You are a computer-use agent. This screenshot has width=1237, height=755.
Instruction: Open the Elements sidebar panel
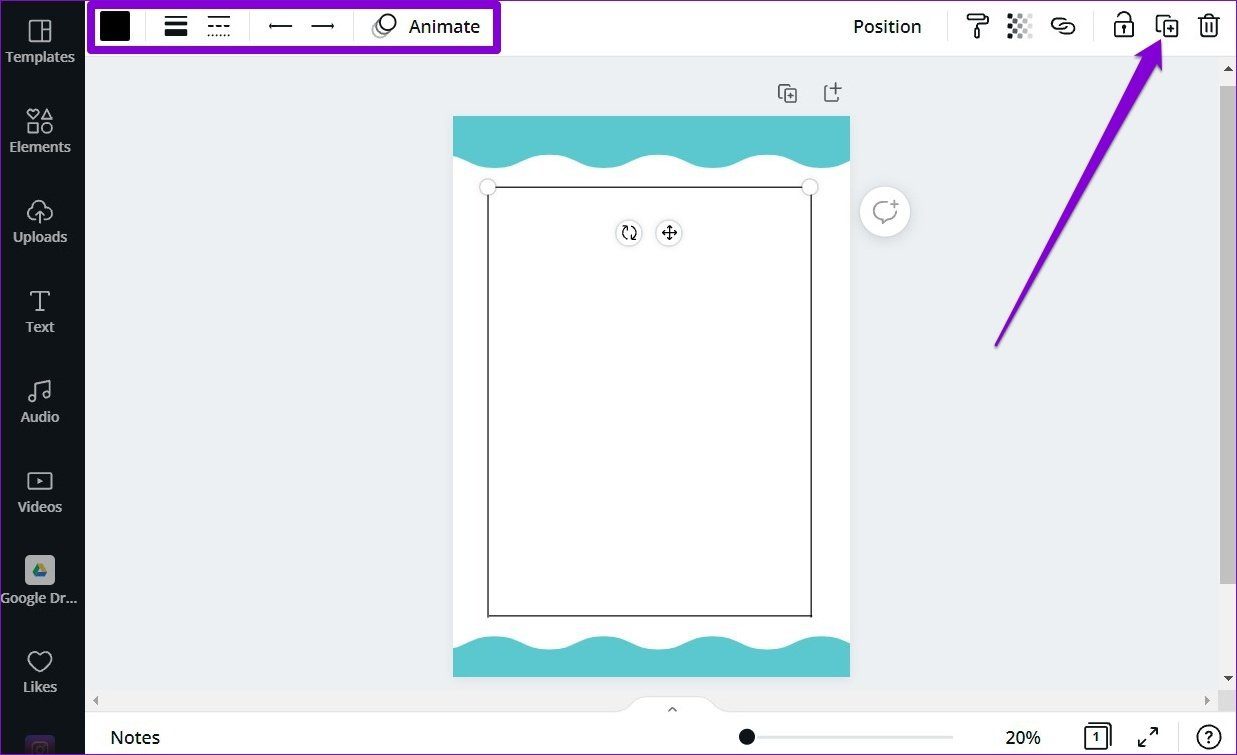tap(40, 131)
